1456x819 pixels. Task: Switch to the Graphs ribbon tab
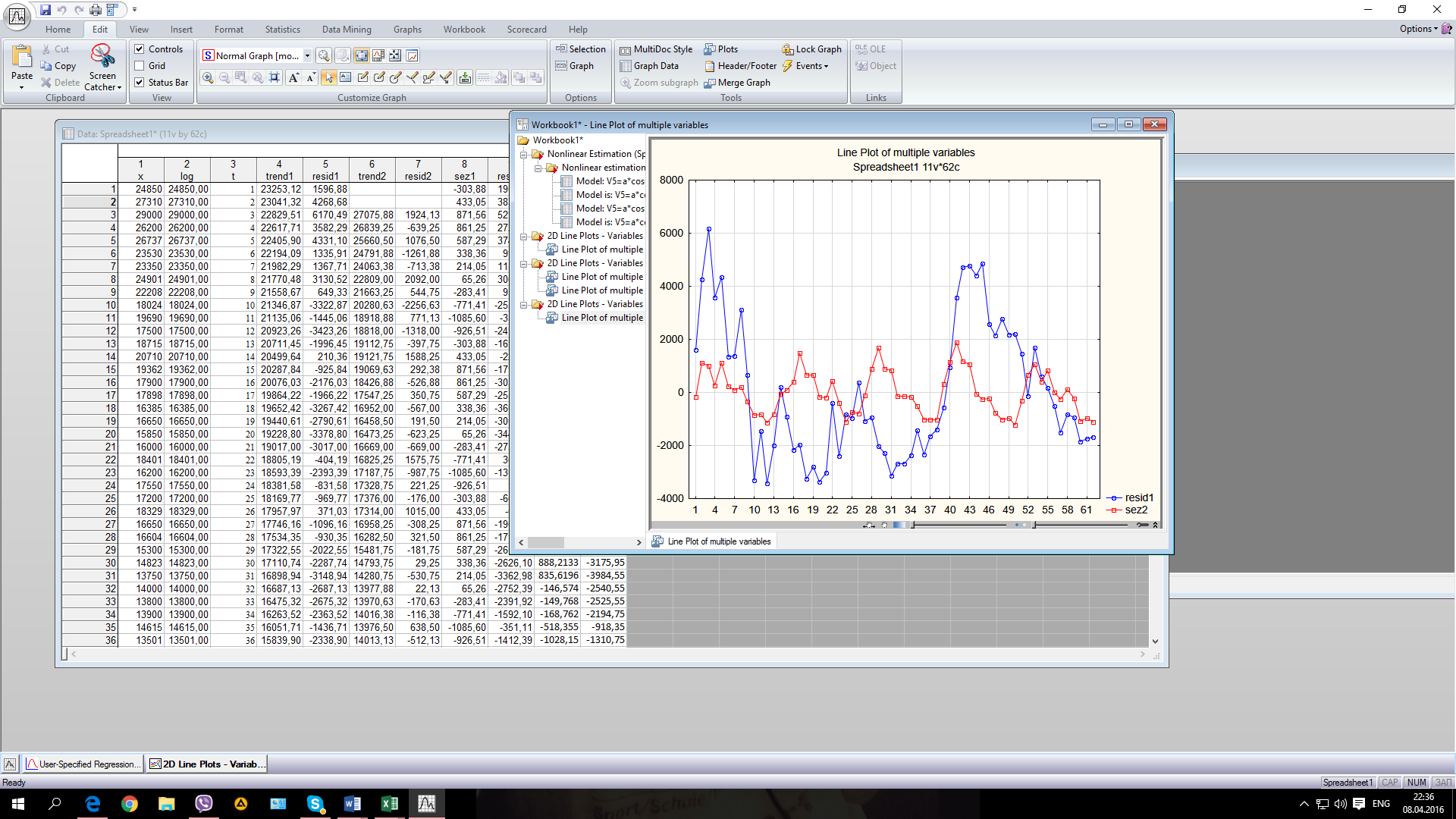[407, 30]
